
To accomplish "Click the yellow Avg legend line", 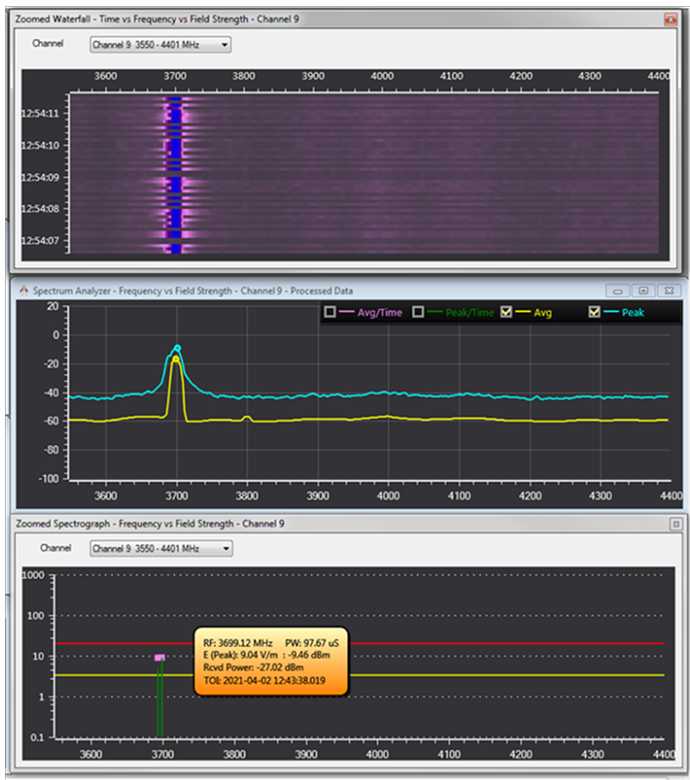I will (523, 312).
